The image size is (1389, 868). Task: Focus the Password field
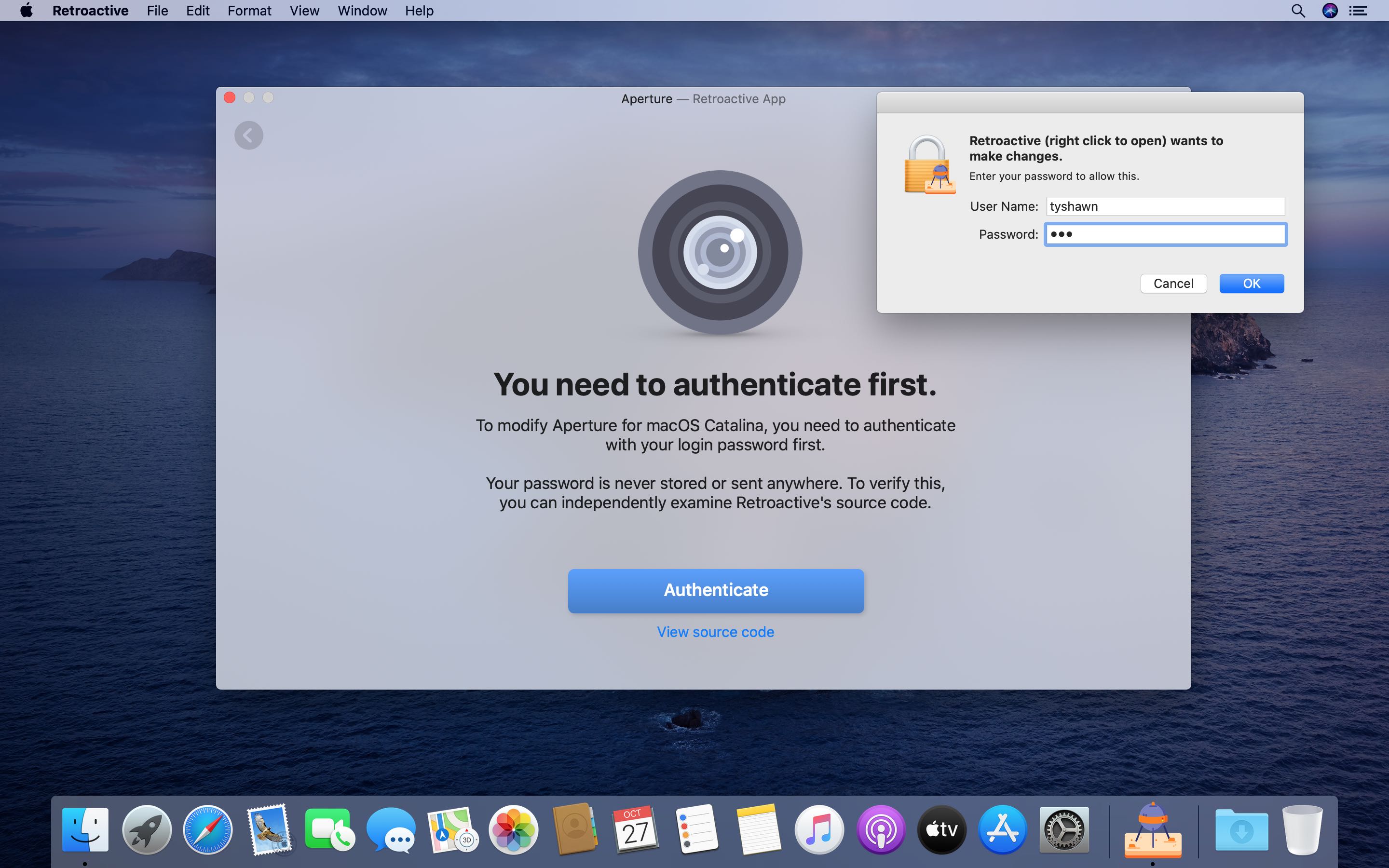coord(1165,234)
